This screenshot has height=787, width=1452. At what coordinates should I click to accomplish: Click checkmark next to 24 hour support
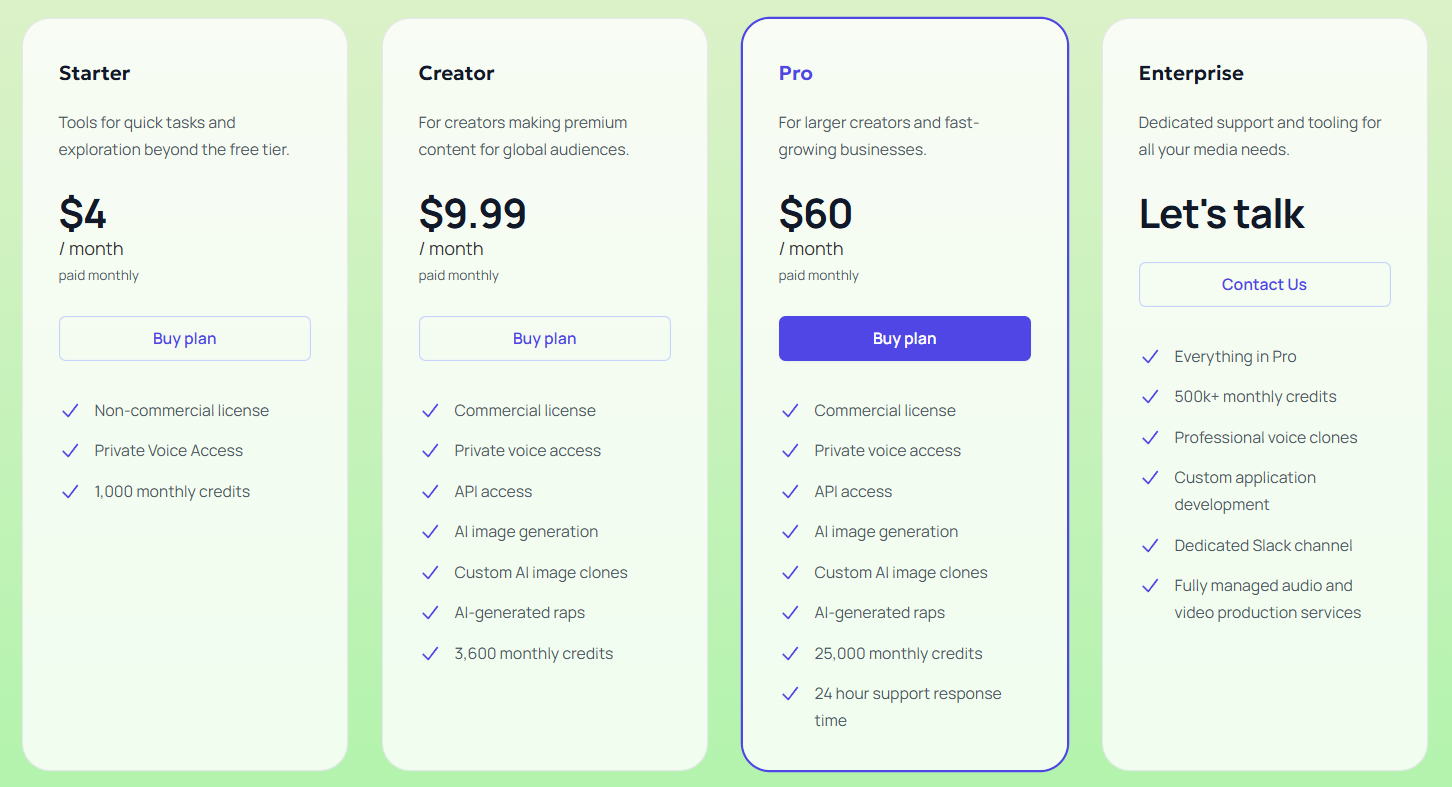(x=790, y=694)
